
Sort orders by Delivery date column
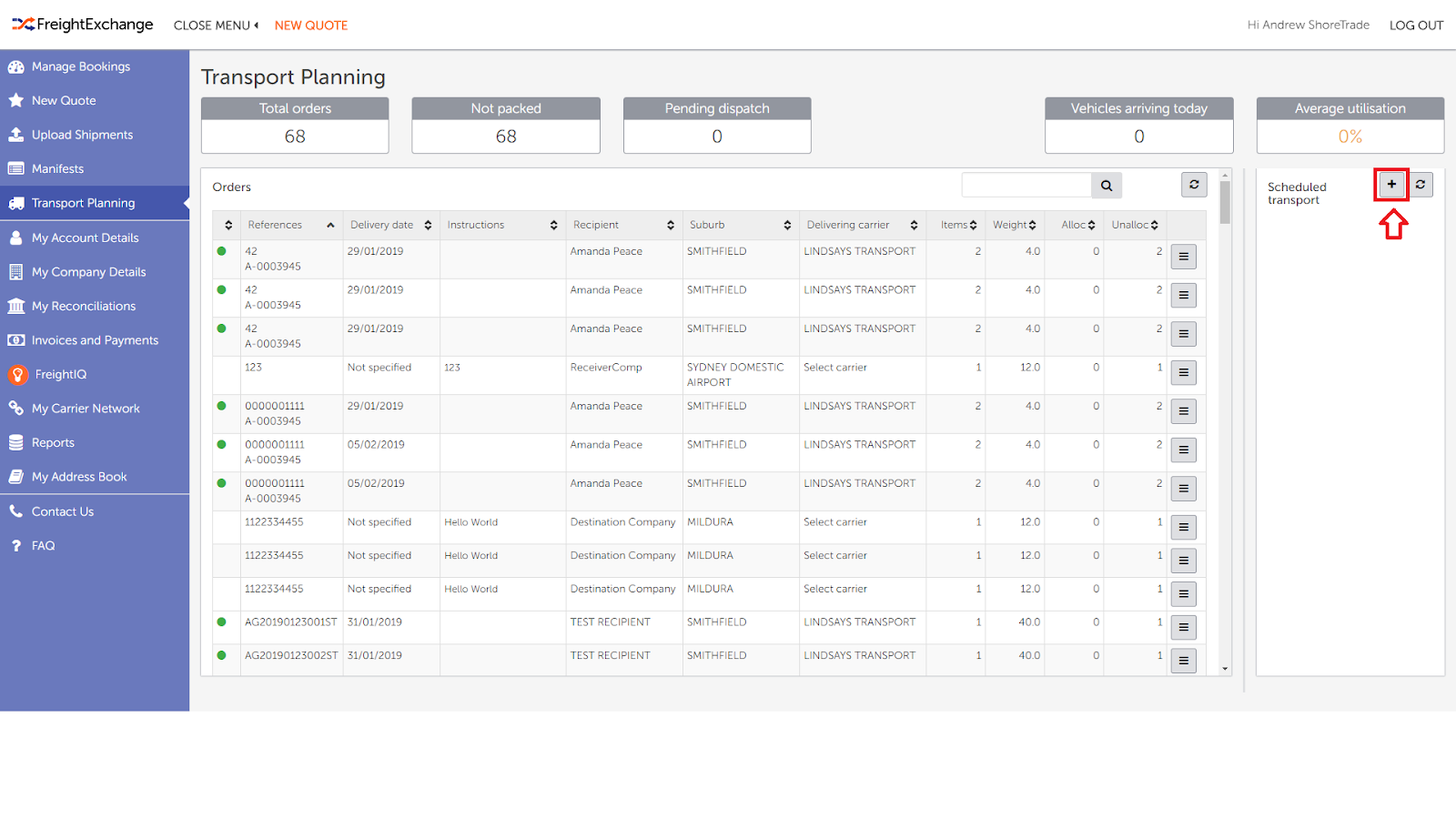coord(391,225)
